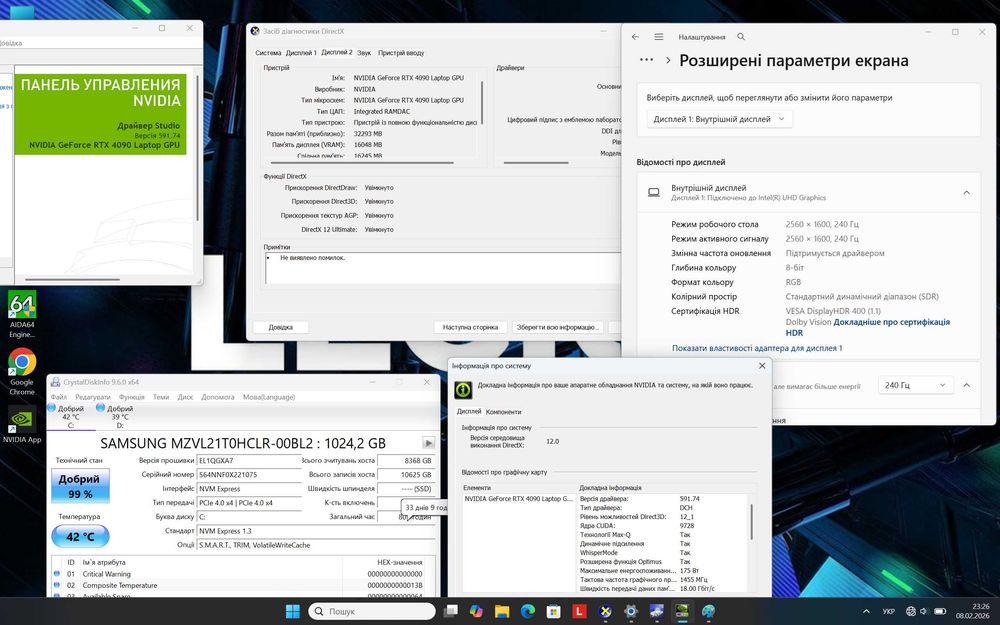1000x625 pixels.
Task: Open the Settings breadcrumb ellipsis
Action: click(x=646, y=60)
